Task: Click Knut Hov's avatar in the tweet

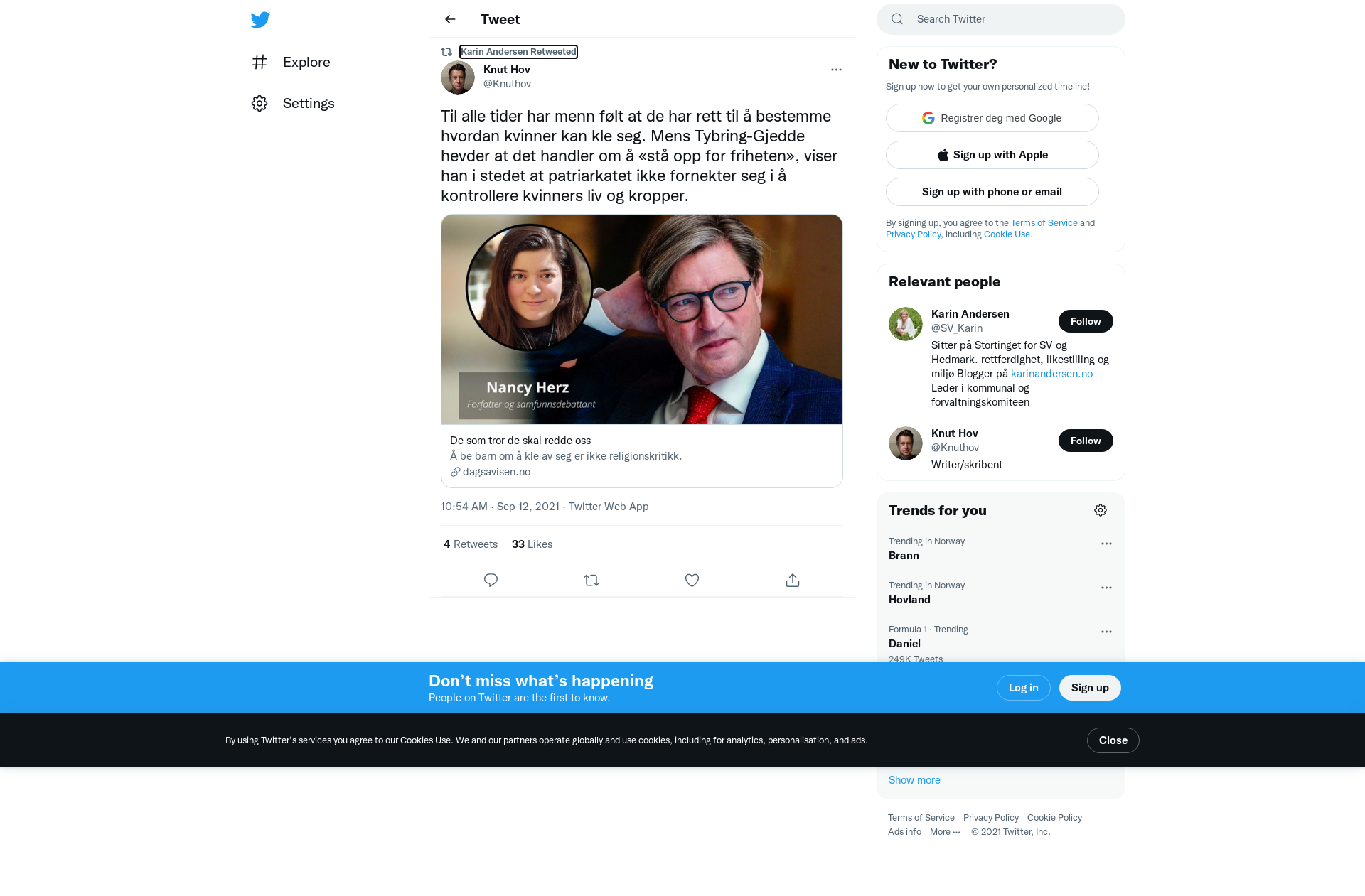Action: click(x=458, y=77)
